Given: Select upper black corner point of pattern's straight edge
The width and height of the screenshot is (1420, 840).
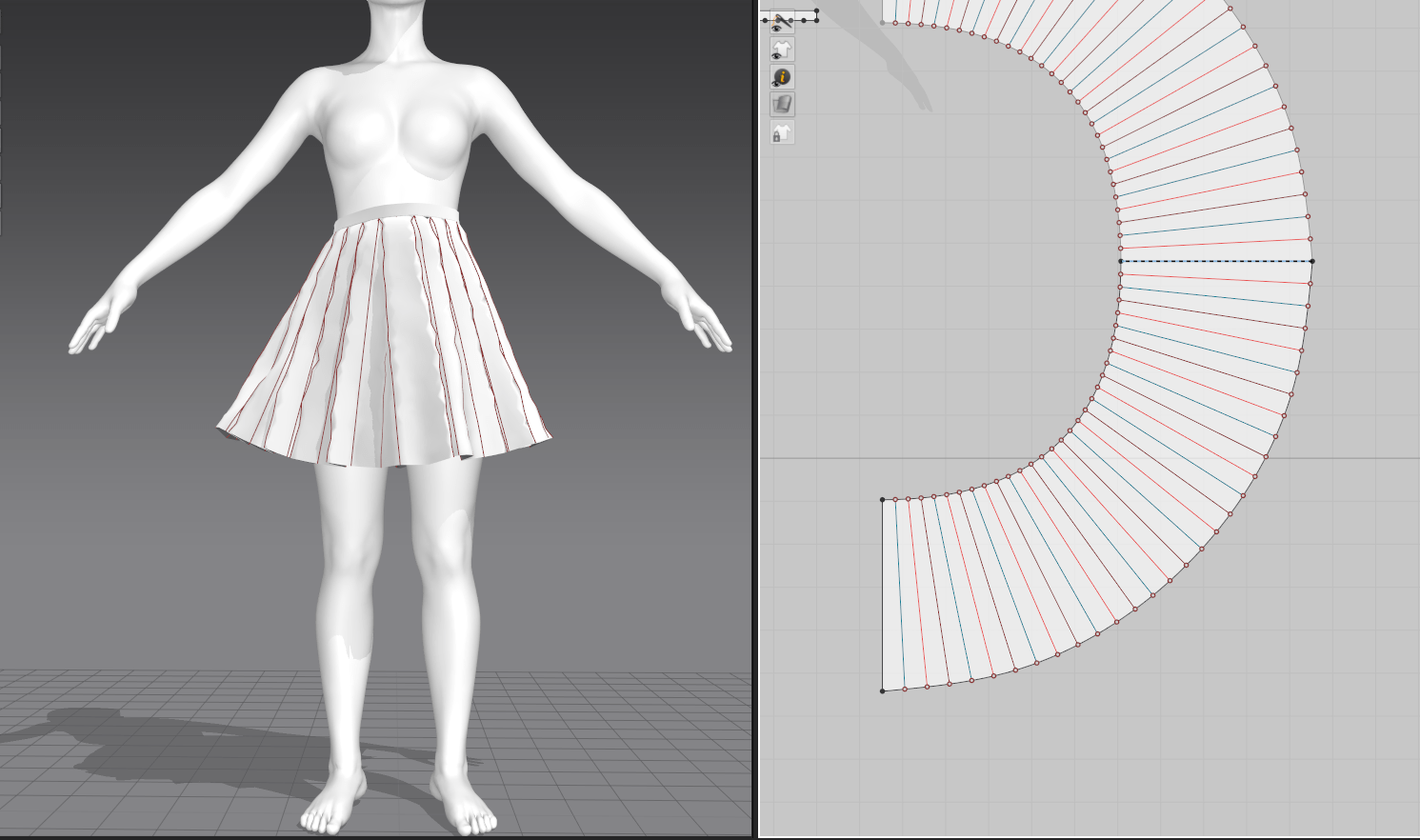Looking at the screenshot, I should click(883, 499).
